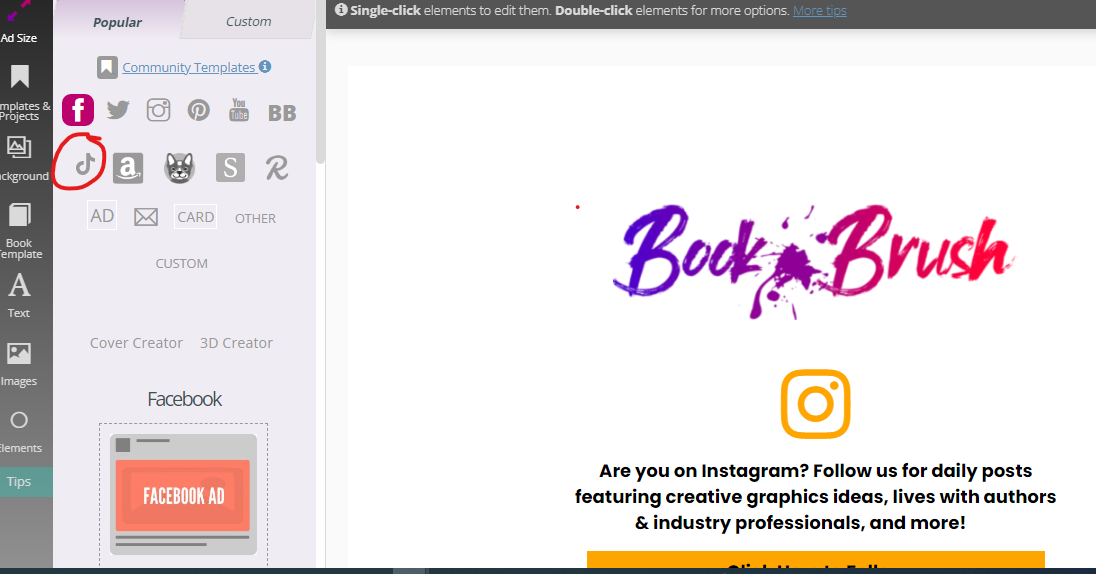Screen dimensions: 1096x574
Task: Open Templates & Projects in sidebar
Action: 19,90
